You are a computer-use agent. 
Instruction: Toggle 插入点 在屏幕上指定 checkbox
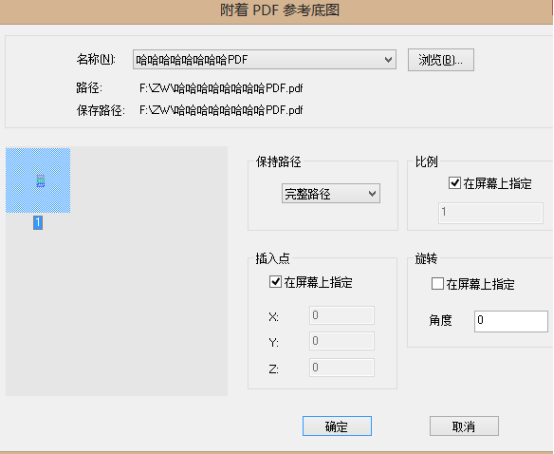(x=275, y=282)
